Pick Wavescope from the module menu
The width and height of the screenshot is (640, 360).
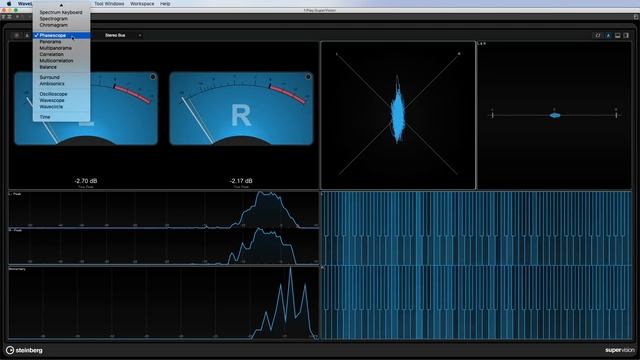[x=61, y=100]
